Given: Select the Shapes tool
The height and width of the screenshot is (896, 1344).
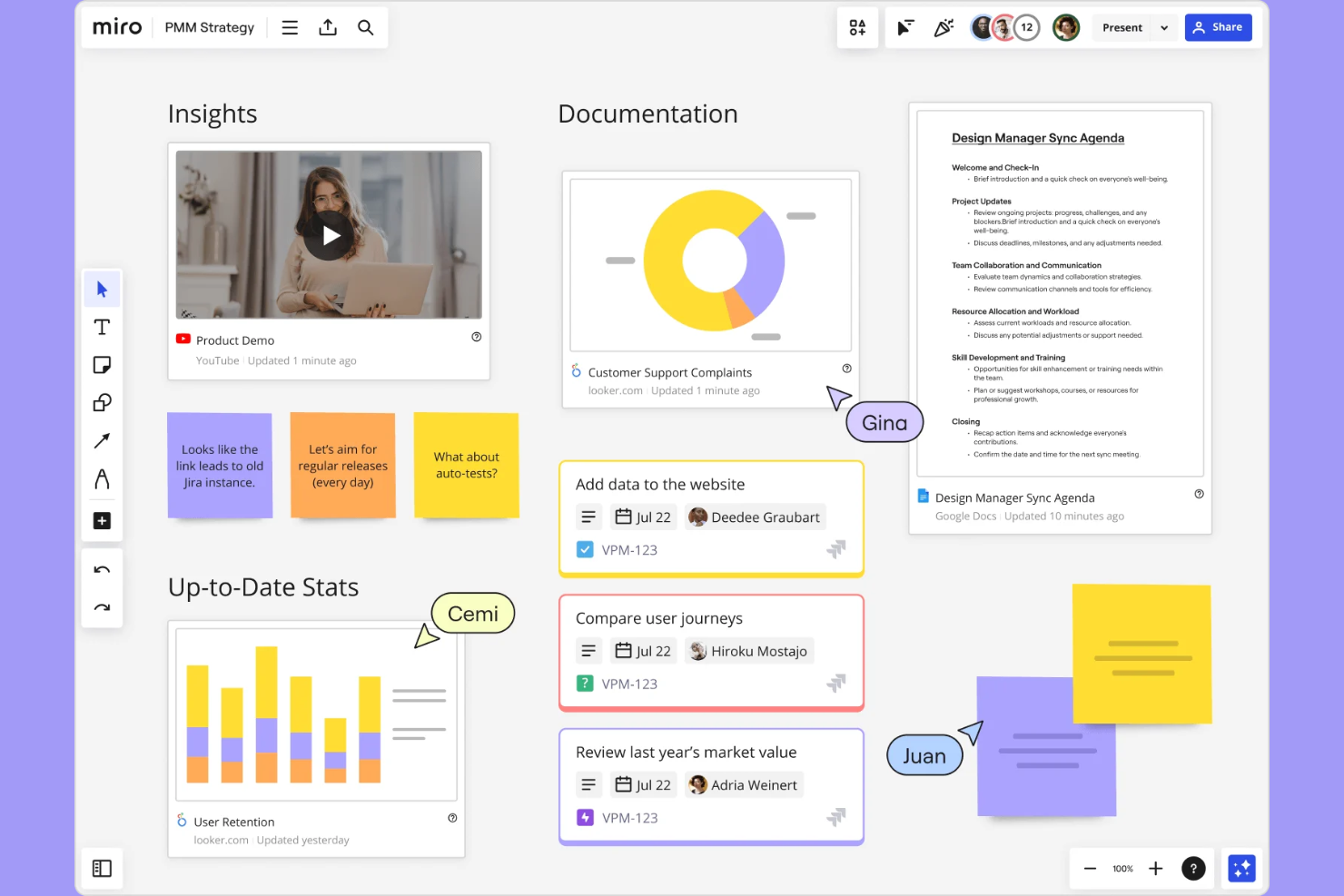Looking at the screenshot, I should coord(102,402).
